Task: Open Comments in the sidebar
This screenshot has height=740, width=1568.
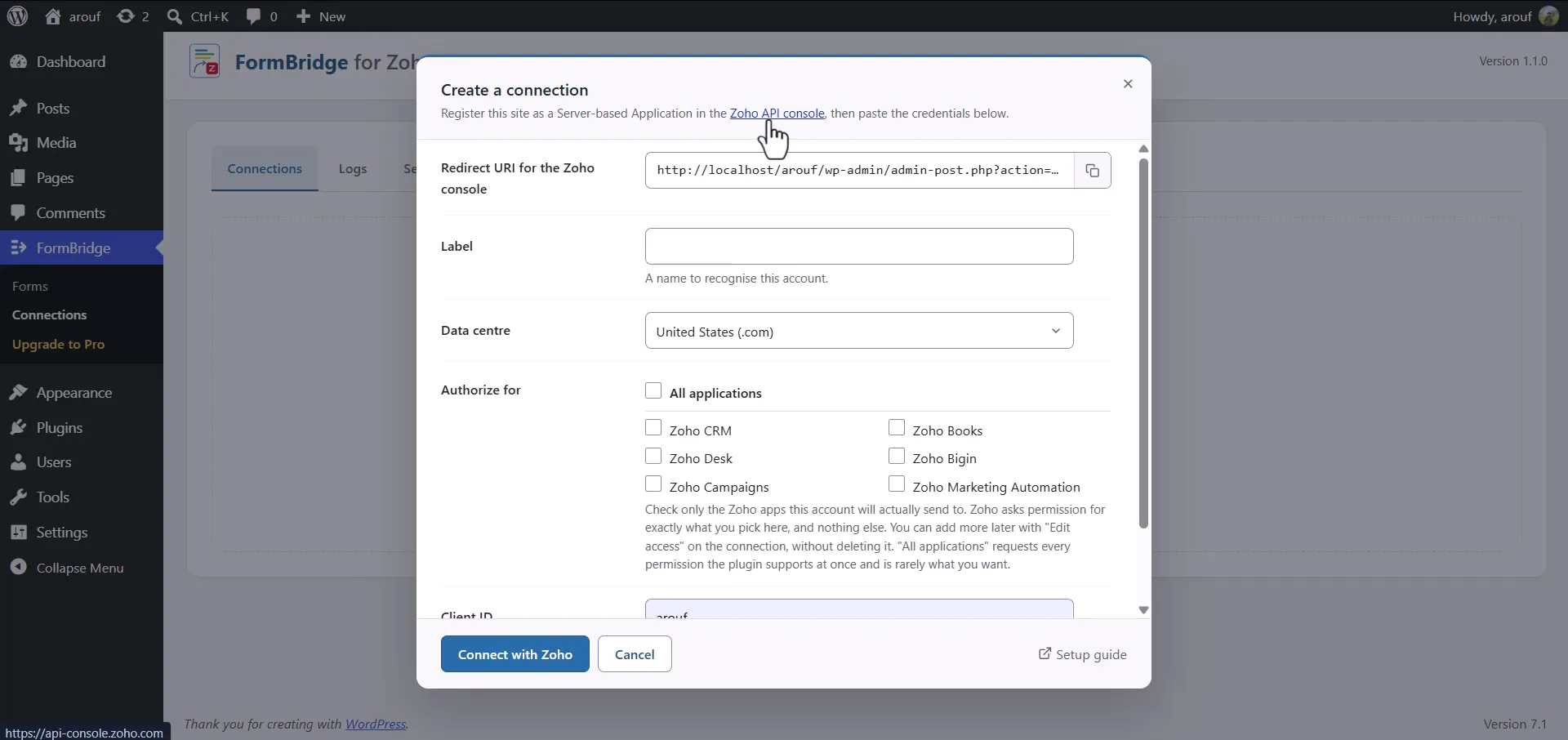Action: point(82,213)
